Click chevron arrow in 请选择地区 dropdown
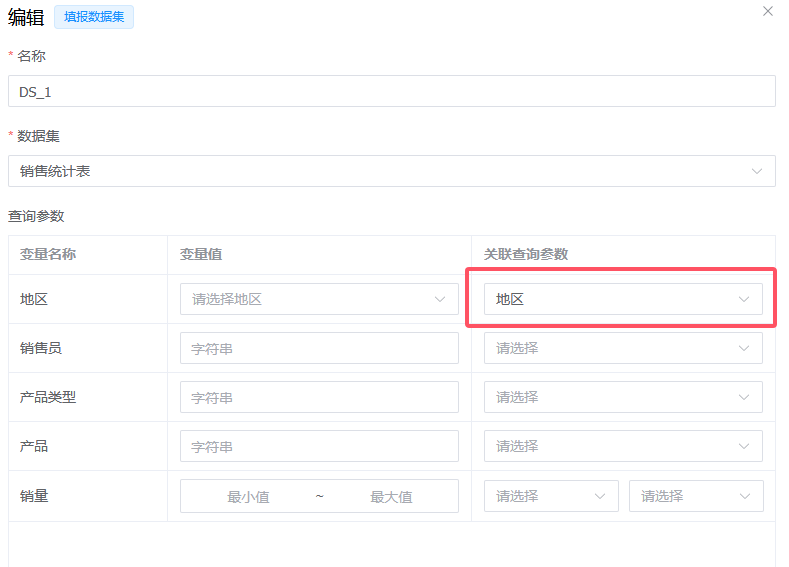Screen dimensions: 789x567 440,299
